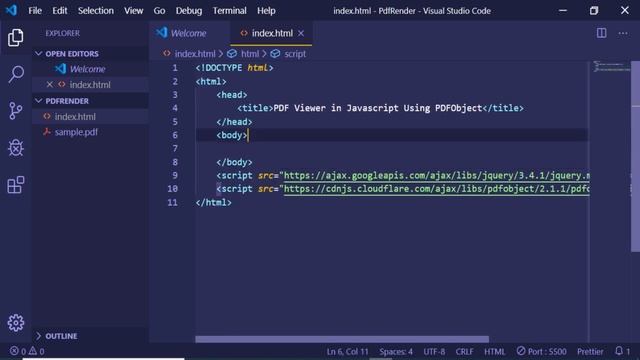Click index.html in the breadcrumb
640x360 pixels.
[195, 53]
